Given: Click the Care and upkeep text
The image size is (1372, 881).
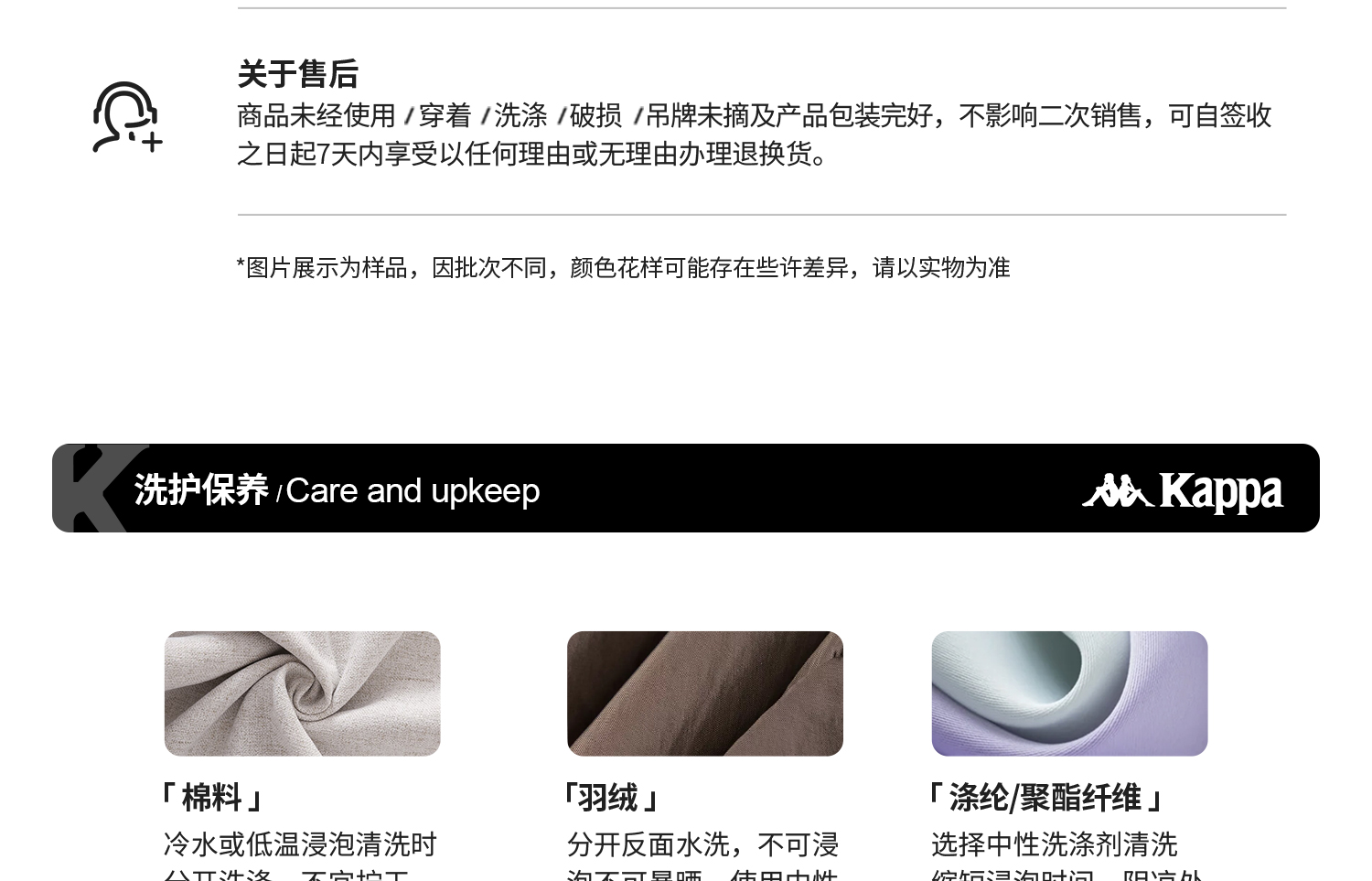Looking at the screenshot, I should click(x=413, y=491).
